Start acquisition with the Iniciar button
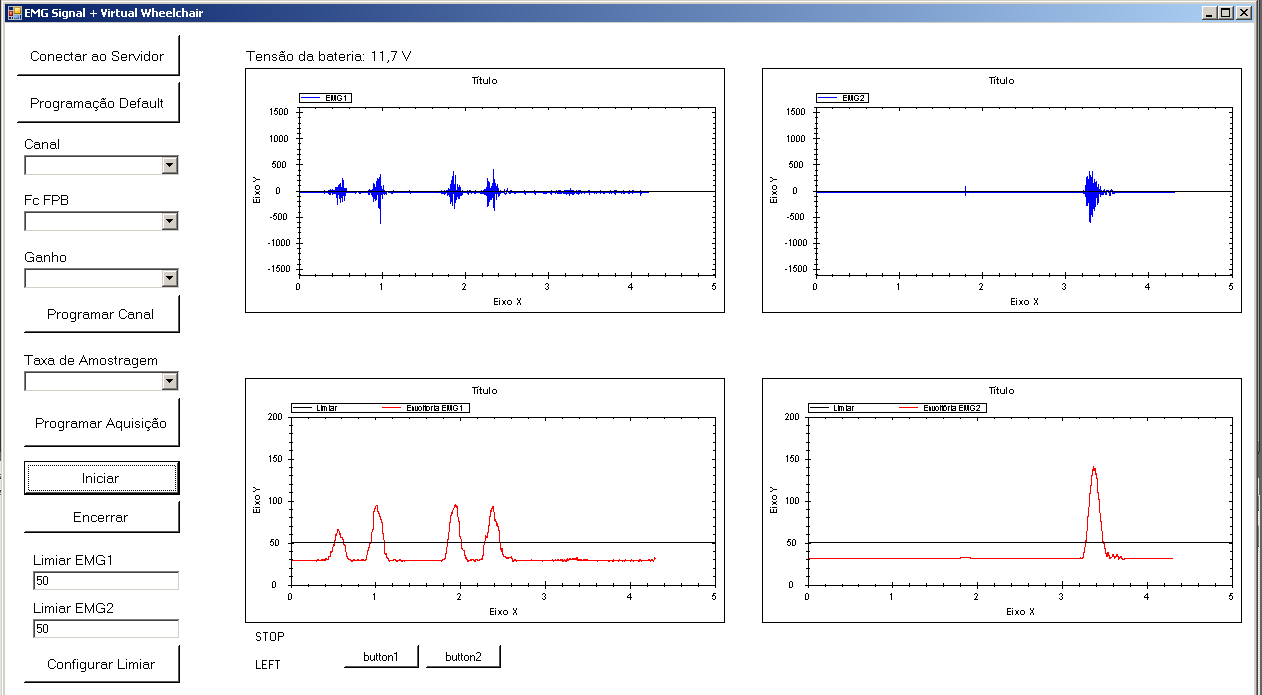The width and height of the screenshot is (1262, 695). coord(101,478)
